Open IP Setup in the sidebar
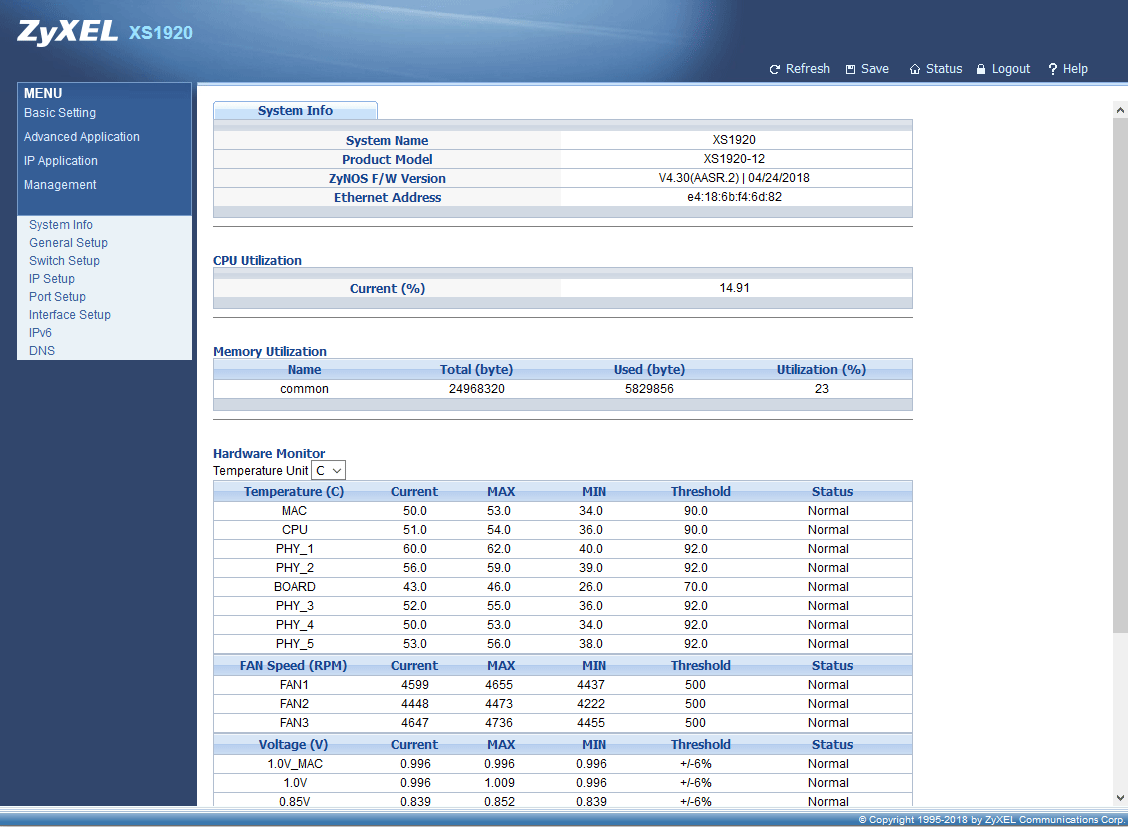 52,278
